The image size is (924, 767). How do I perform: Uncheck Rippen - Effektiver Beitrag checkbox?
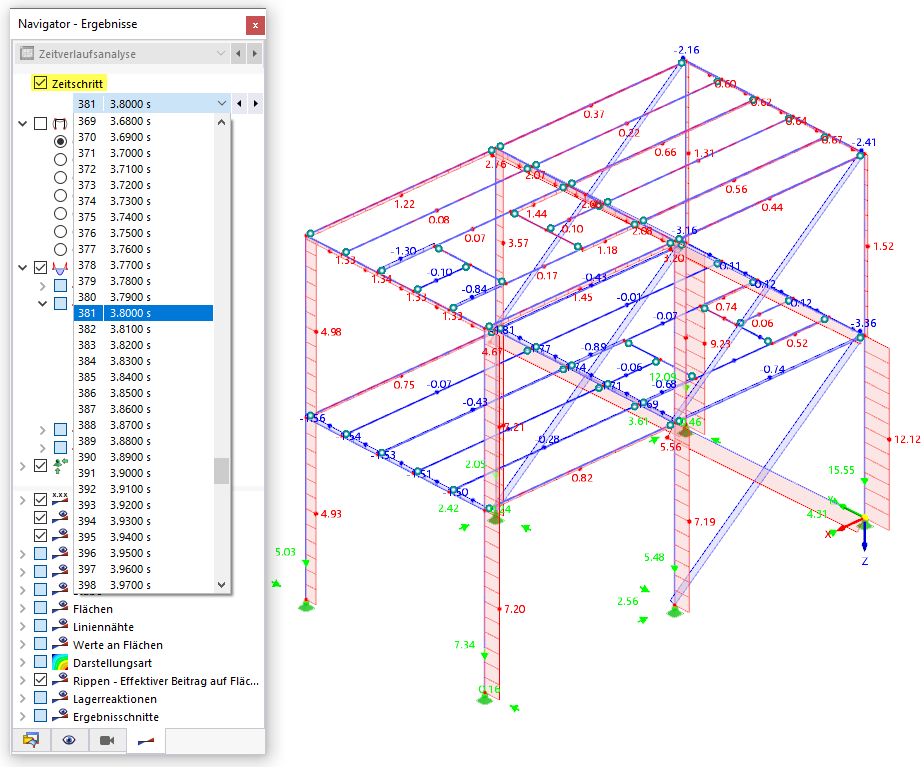pos(40,680)
